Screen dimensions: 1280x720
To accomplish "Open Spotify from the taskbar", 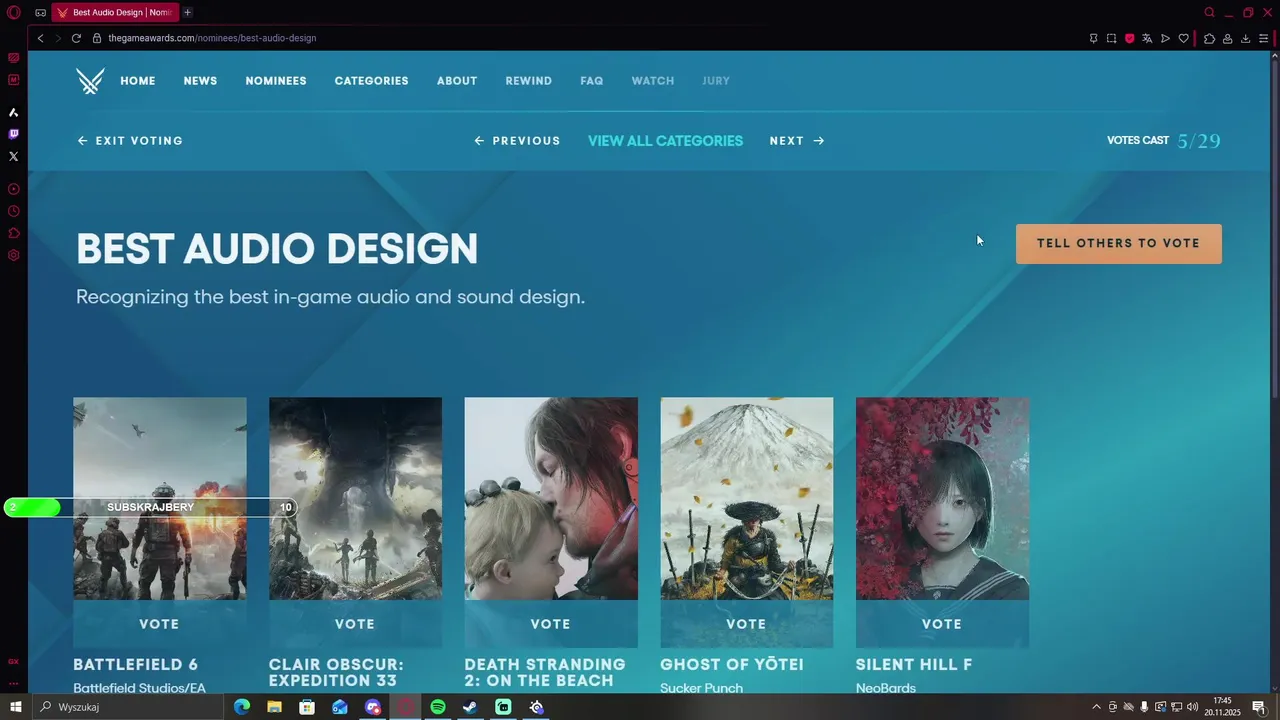I will pyautogui.click(x=438, y=707).
